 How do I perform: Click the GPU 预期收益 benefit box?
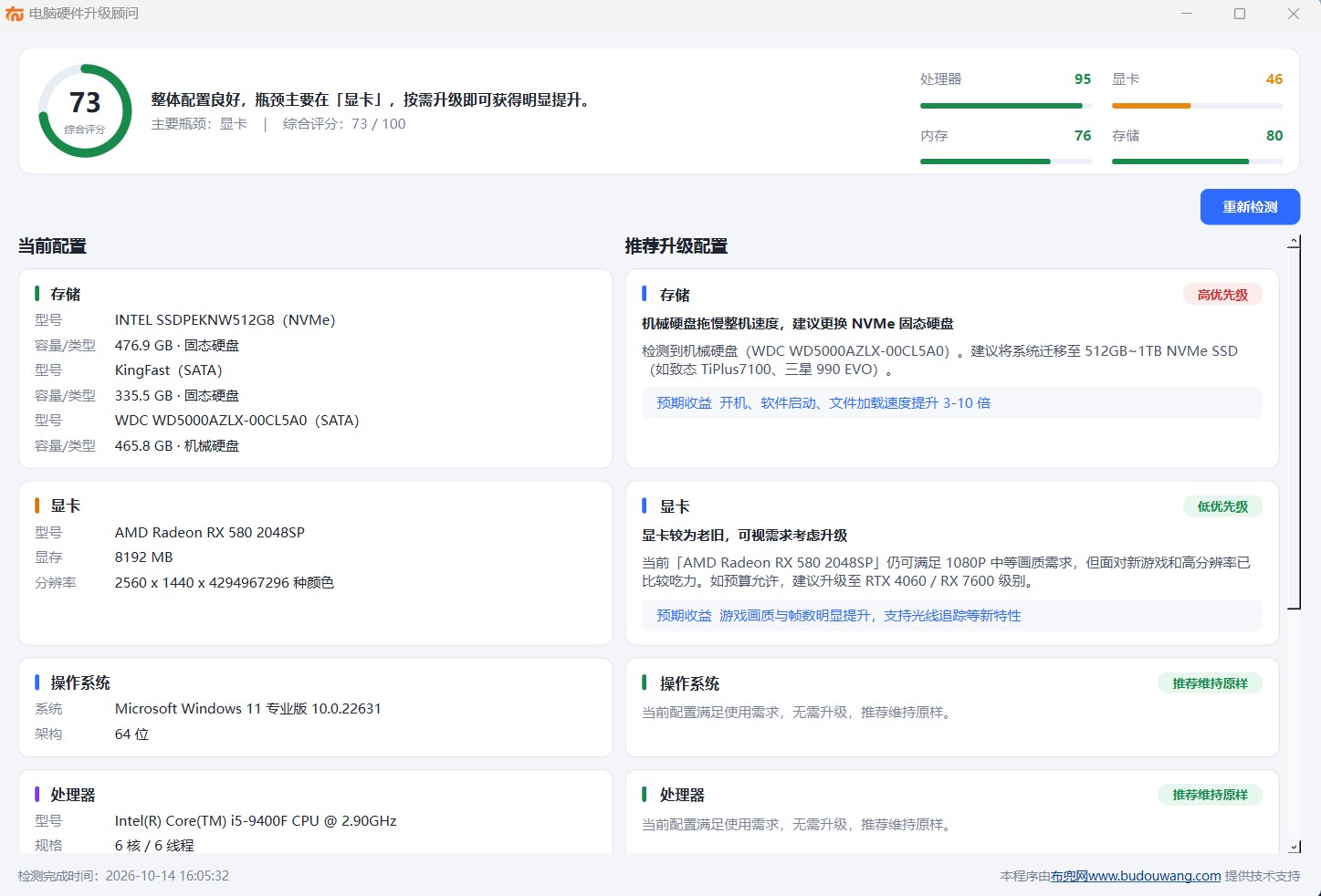point(952,616)
